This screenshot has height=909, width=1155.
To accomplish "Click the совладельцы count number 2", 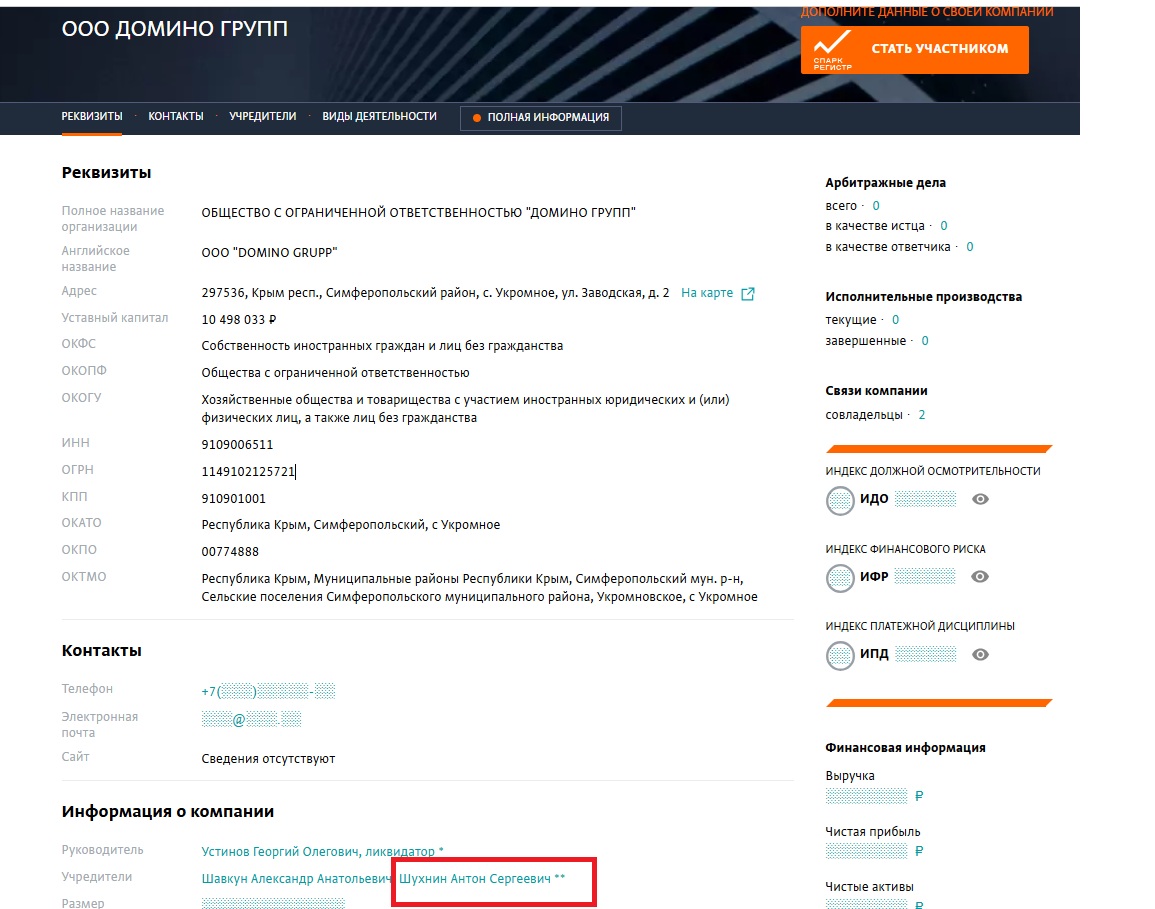I will (922, 415).
